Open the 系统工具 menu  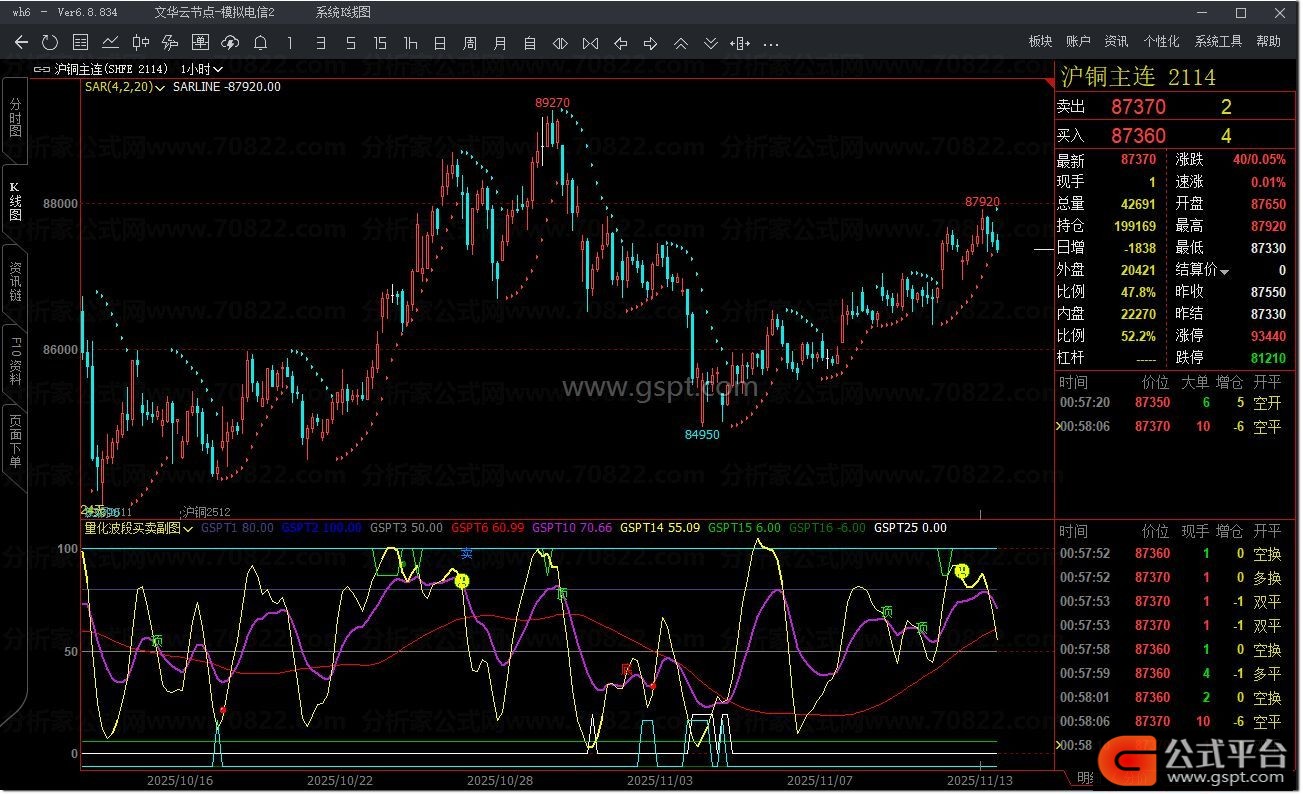pos(1218,41)
